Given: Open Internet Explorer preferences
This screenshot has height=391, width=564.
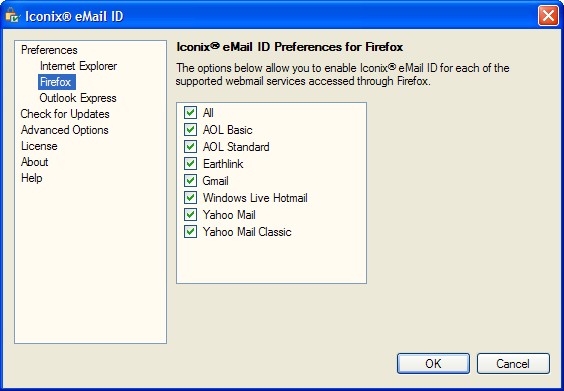Looking at the screenshot, I should coord(78,66).
